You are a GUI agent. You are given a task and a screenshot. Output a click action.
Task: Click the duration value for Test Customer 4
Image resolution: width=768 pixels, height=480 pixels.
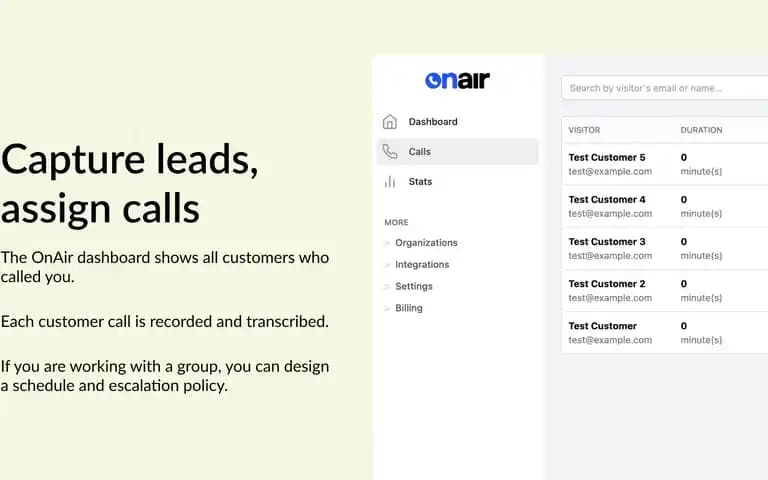click(701, 206)
